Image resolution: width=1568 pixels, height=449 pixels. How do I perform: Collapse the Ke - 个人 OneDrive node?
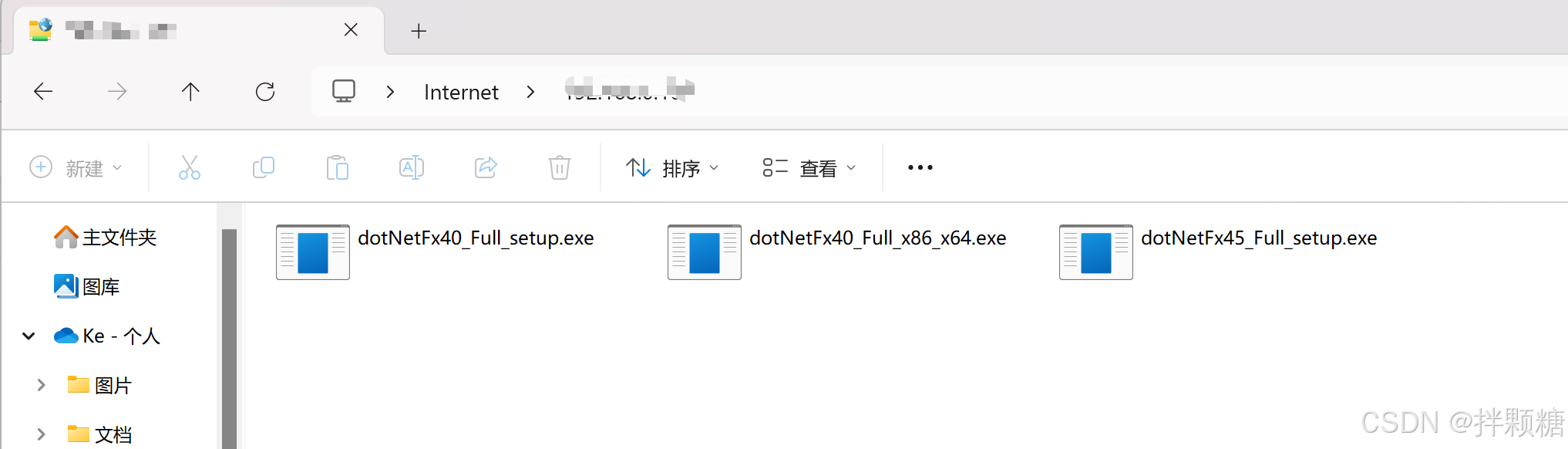29,336
